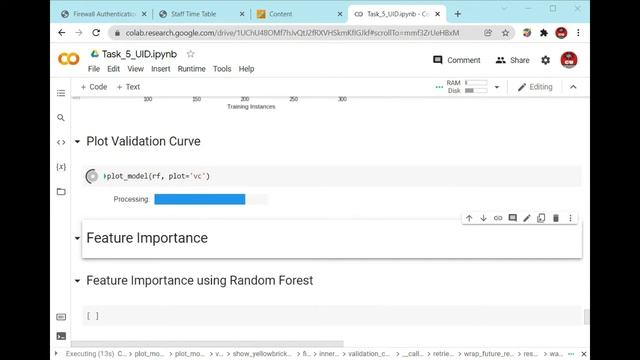Click the validation_c... entry in status bar
The image size is (640, 360).
point(369,354)
